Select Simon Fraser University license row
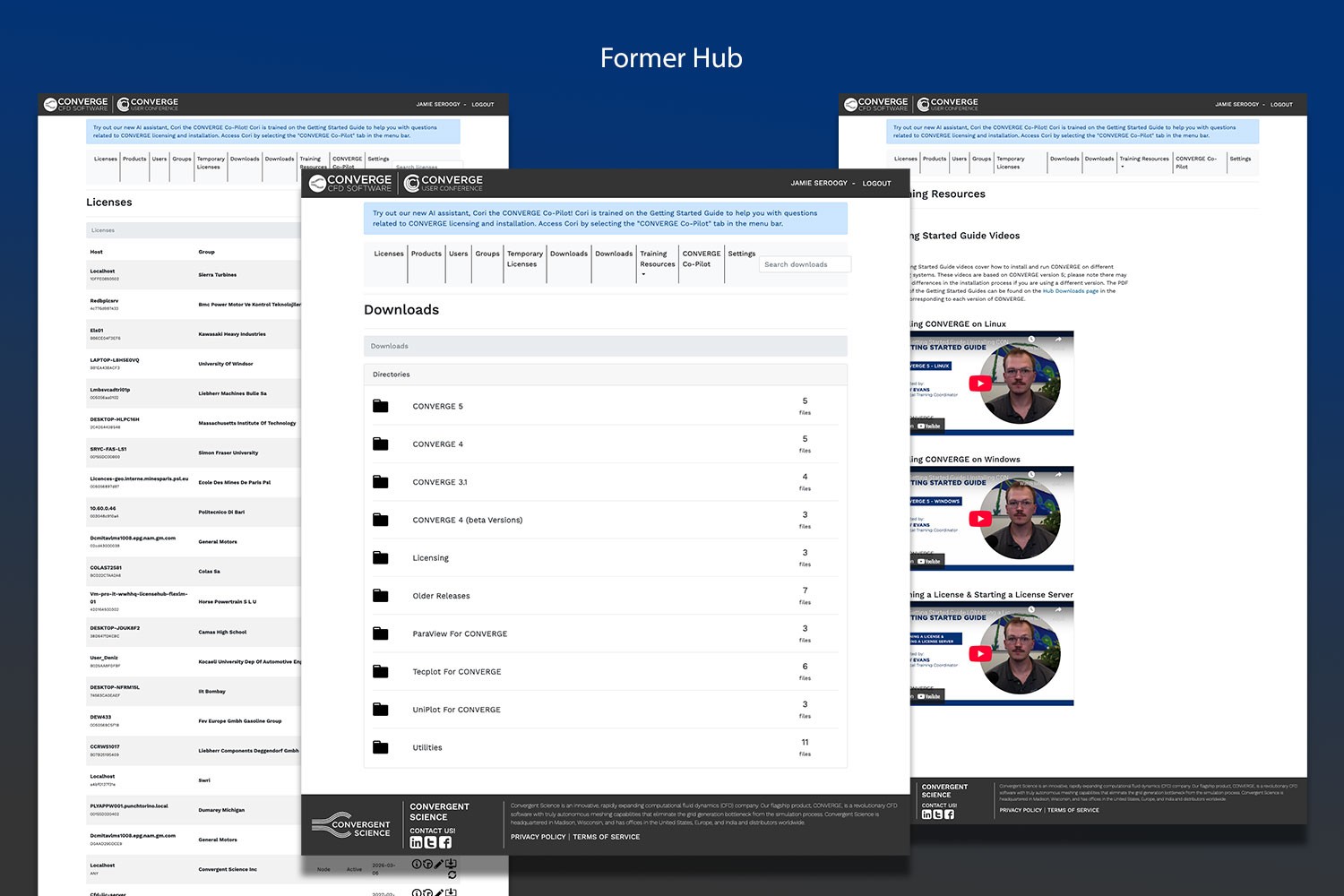This screenshot has width=1344, height=896. coord(194,452)
